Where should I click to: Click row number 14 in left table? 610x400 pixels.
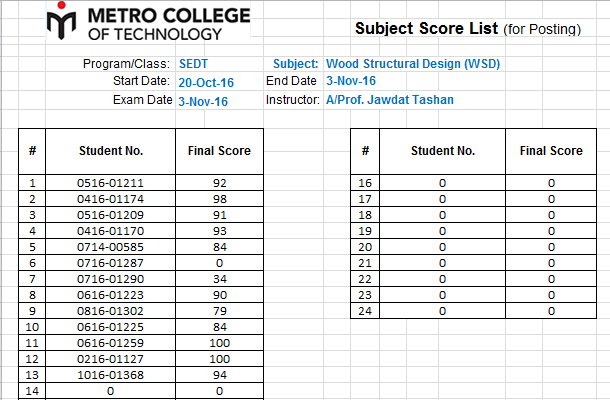coord(32,390)
